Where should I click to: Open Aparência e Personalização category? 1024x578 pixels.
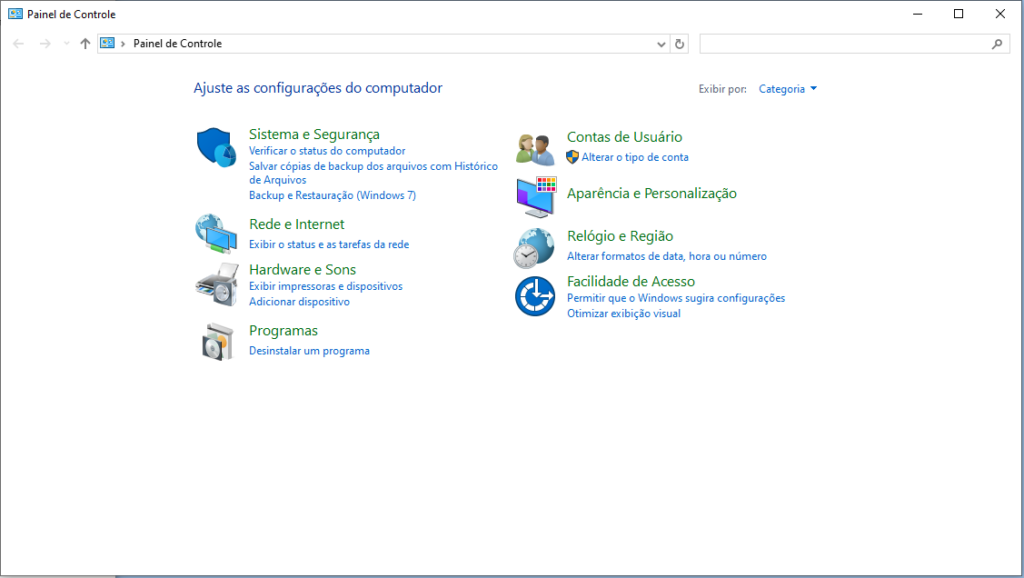(x=652, y=193)
